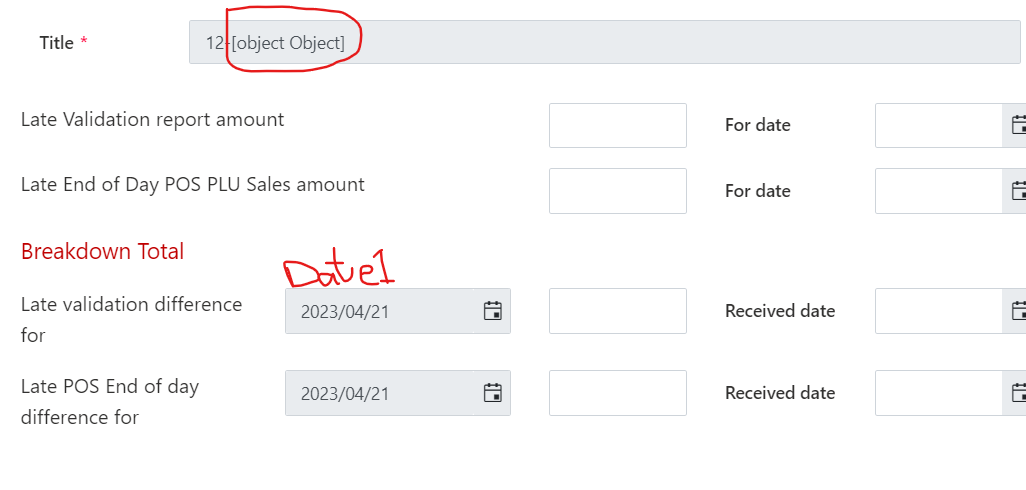
Task: Click the Title field showing 12-[object Object]
Action: 600,43
